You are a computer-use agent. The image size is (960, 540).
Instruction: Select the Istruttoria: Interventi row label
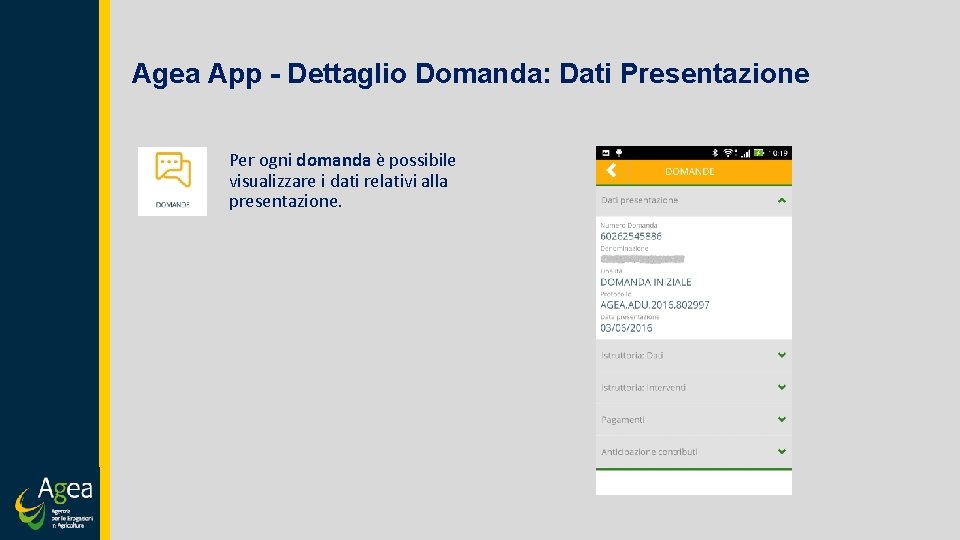point(643,388)
